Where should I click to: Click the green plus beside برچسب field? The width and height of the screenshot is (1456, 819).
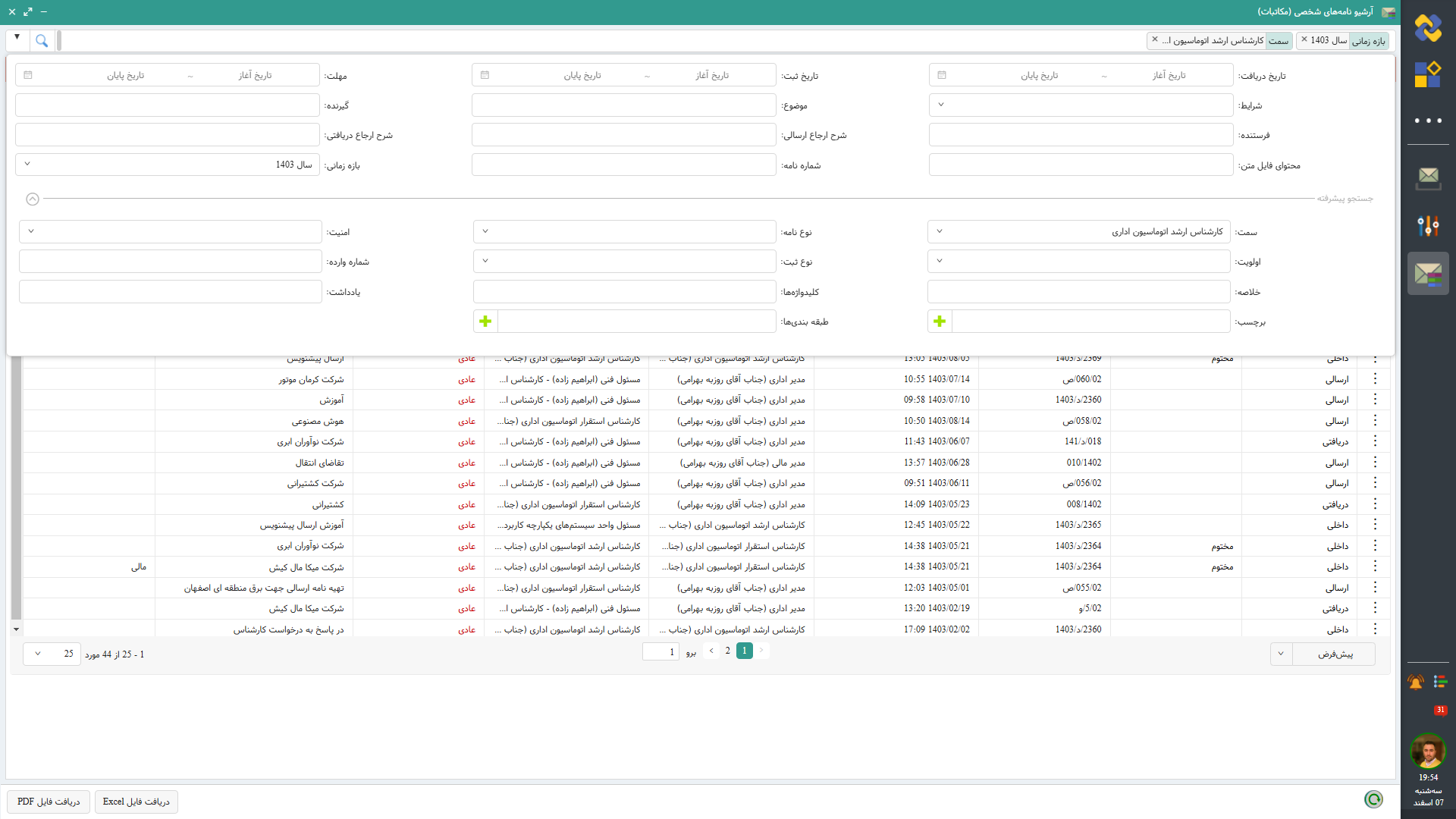point(940,322)
